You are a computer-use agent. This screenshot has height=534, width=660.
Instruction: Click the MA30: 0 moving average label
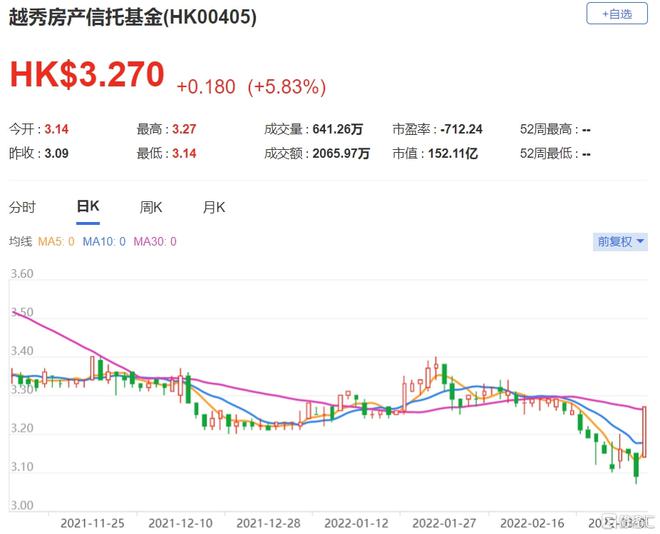pyautogui.click(x=155, y=242)
